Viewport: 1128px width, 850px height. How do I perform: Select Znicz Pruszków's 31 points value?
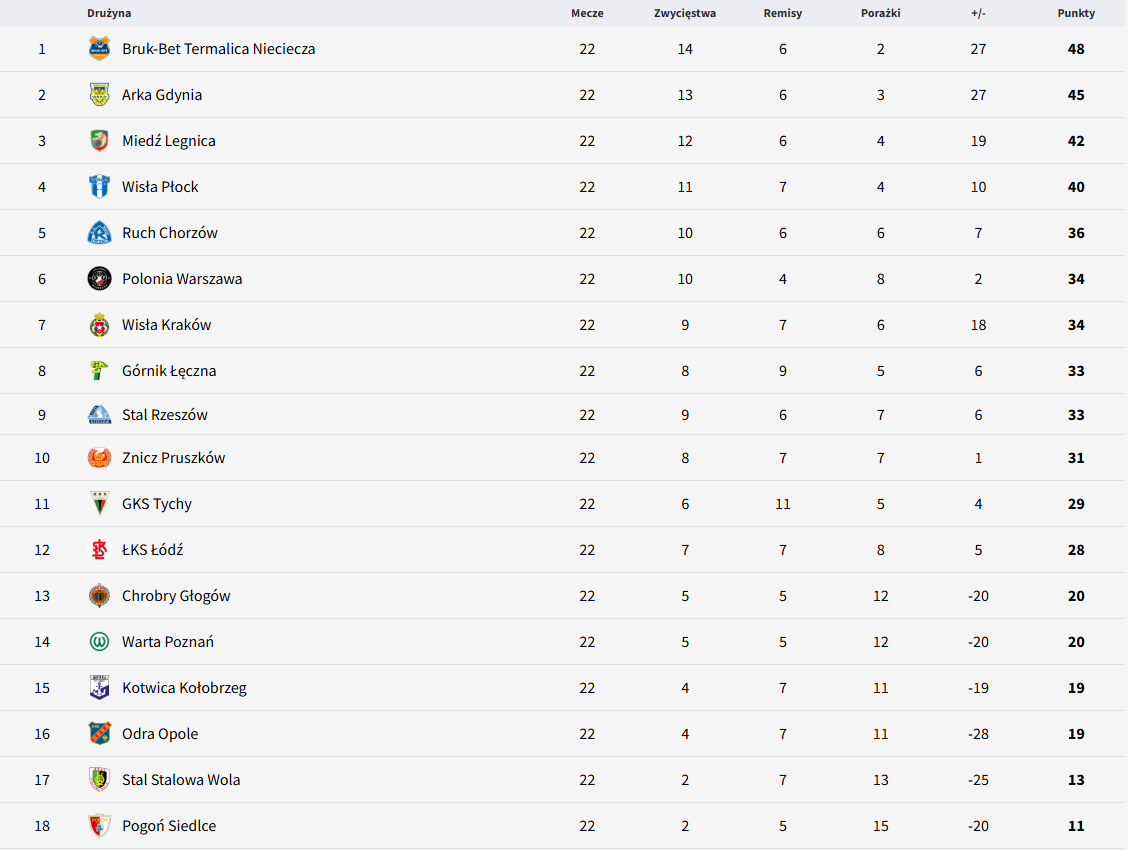click(1076, 458)
